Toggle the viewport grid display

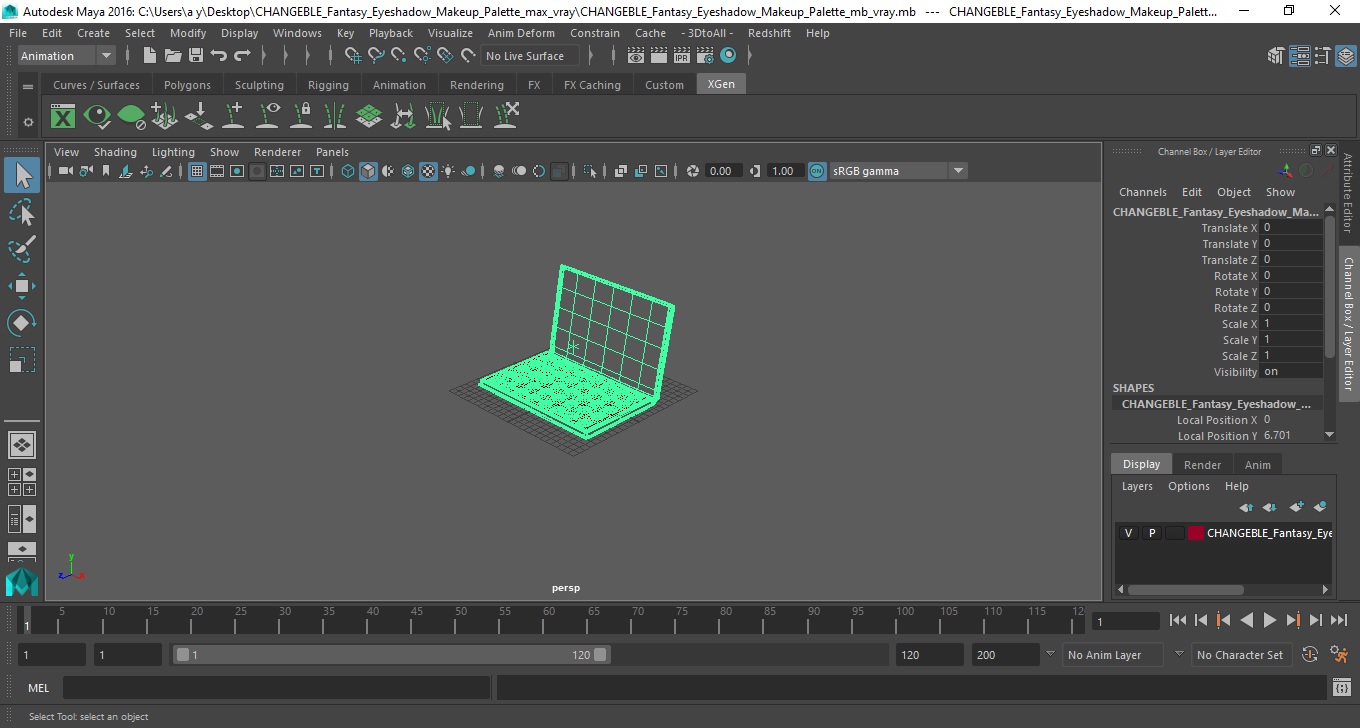pos(197,171)
